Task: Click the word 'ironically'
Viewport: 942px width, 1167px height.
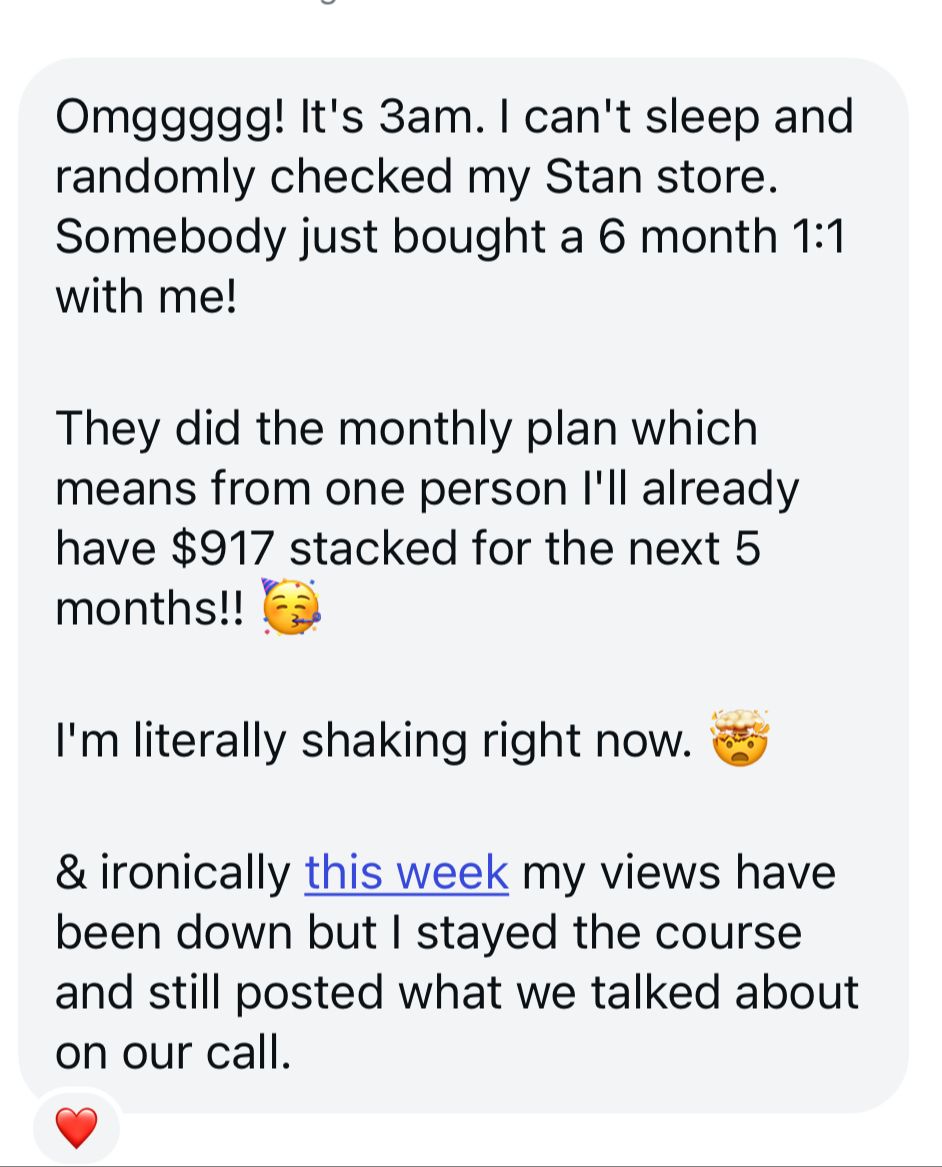Action: pyautogui.click(x=195, y=874)
